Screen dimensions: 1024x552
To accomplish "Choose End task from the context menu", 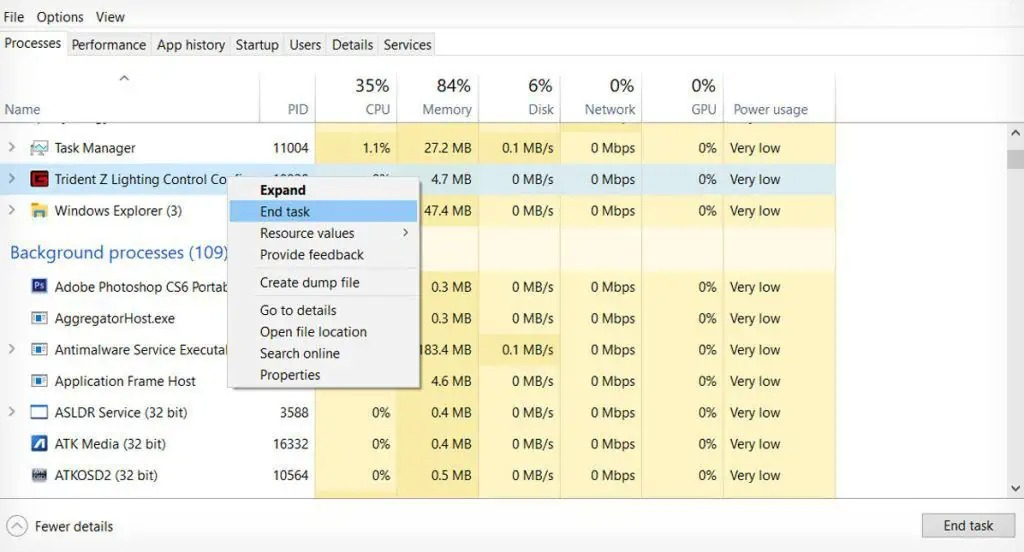I will pyautogui.click(x=285, y=211).
